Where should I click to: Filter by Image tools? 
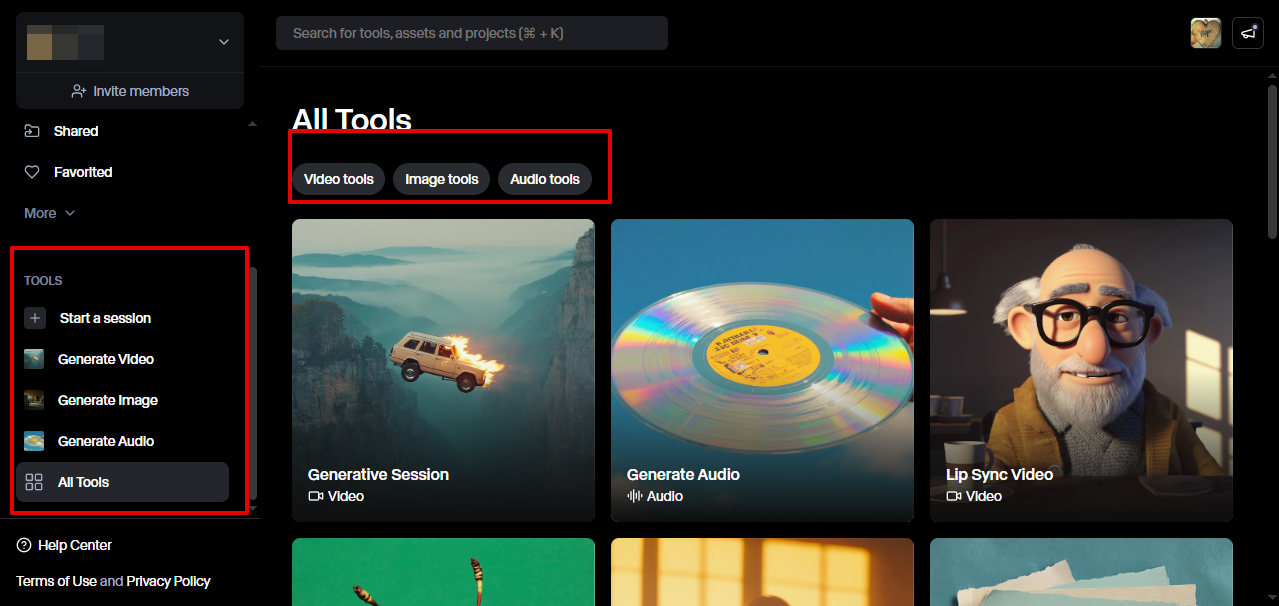tap(442, 179)
